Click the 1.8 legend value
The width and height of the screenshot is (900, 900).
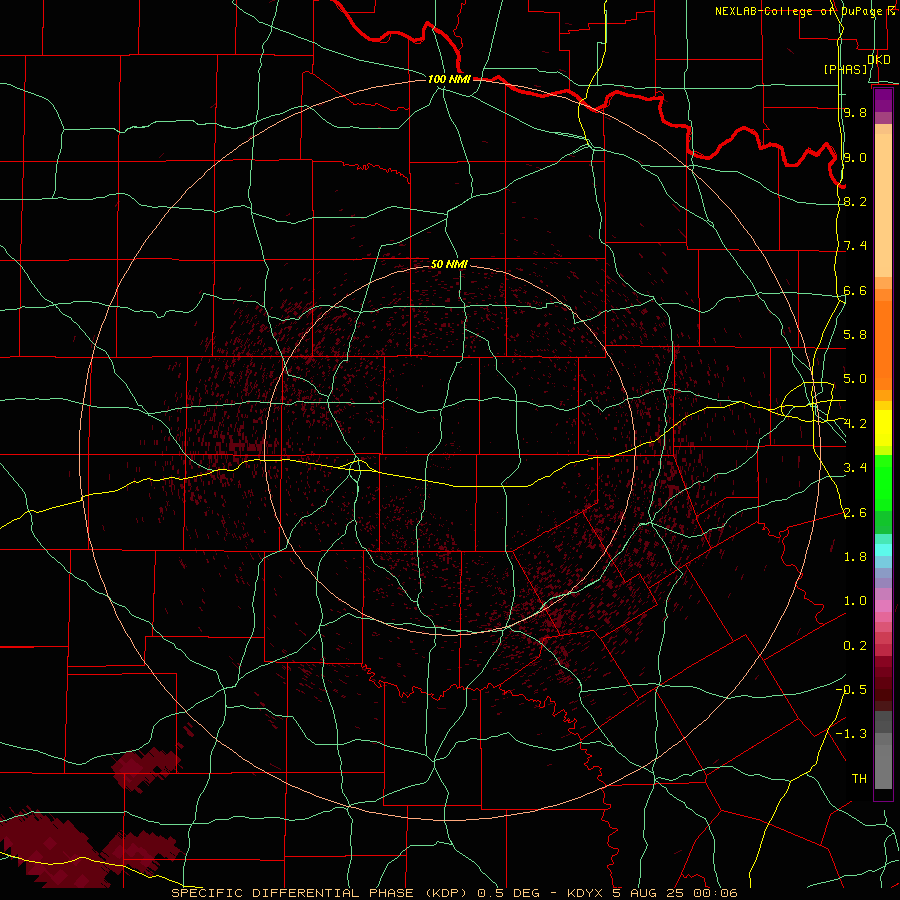[855, 557]
